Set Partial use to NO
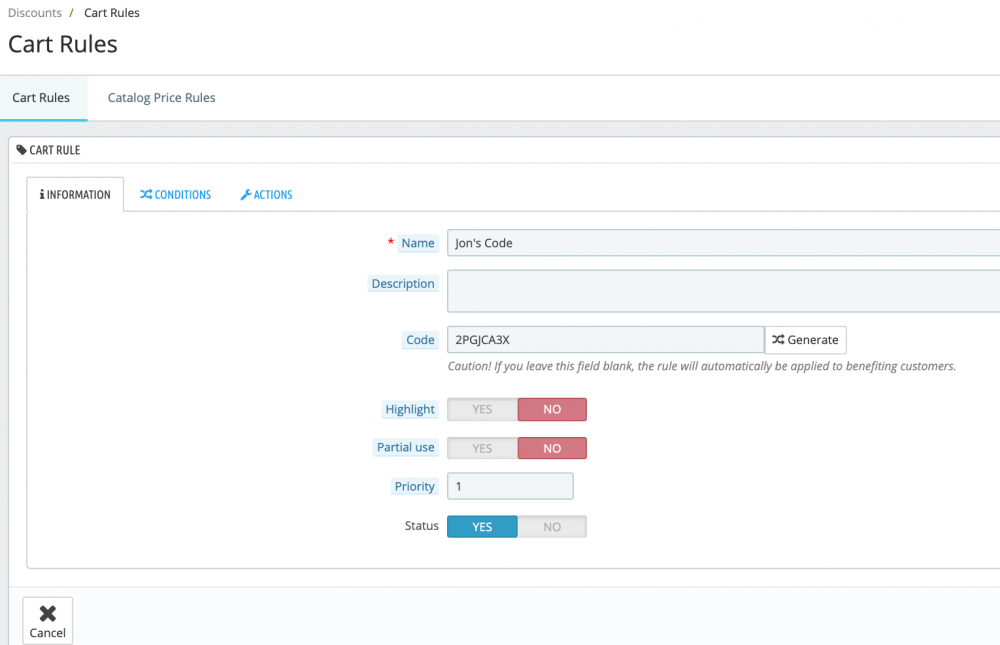Screen dimensions: 1000x645 pos(552,449)
